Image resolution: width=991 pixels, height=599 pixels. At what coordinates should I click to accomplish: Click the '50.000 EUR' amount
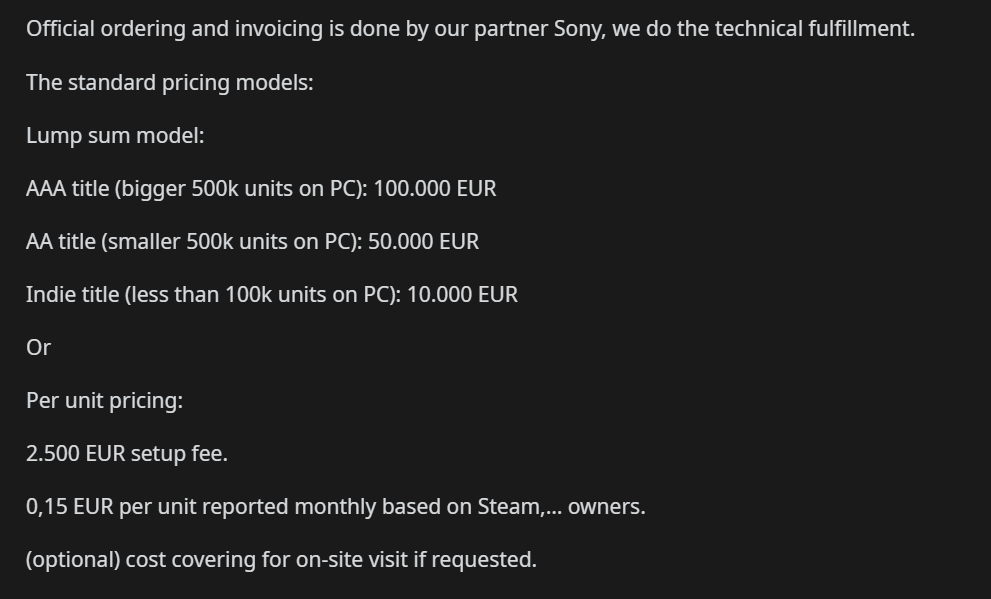423,242
